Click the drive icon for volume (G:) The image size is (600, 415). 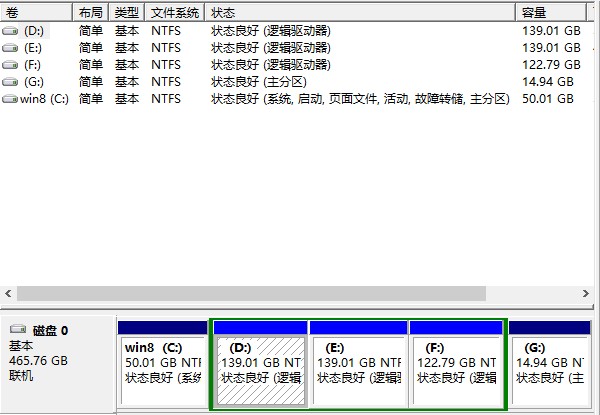point(10,81)
